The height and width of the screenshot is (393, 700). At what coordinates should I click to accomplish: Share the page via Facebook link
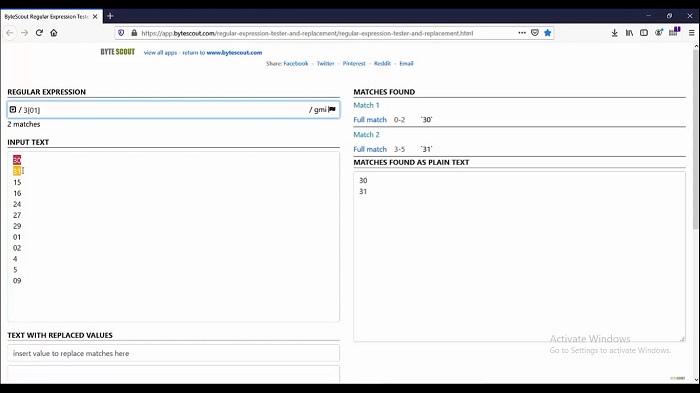click(x=296, y=63)
